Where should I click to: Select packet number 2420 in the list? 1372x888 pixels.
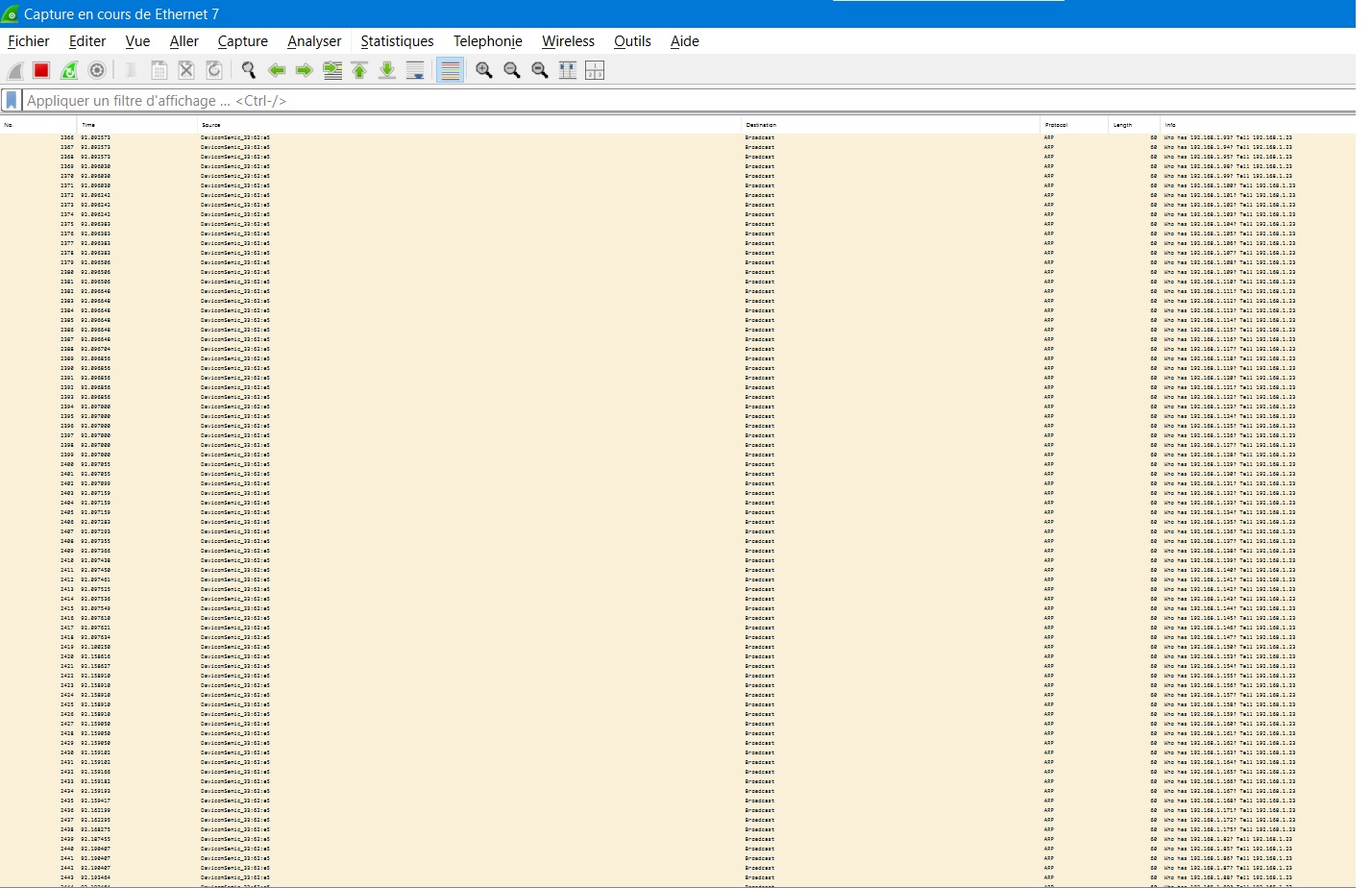[677, 656]
